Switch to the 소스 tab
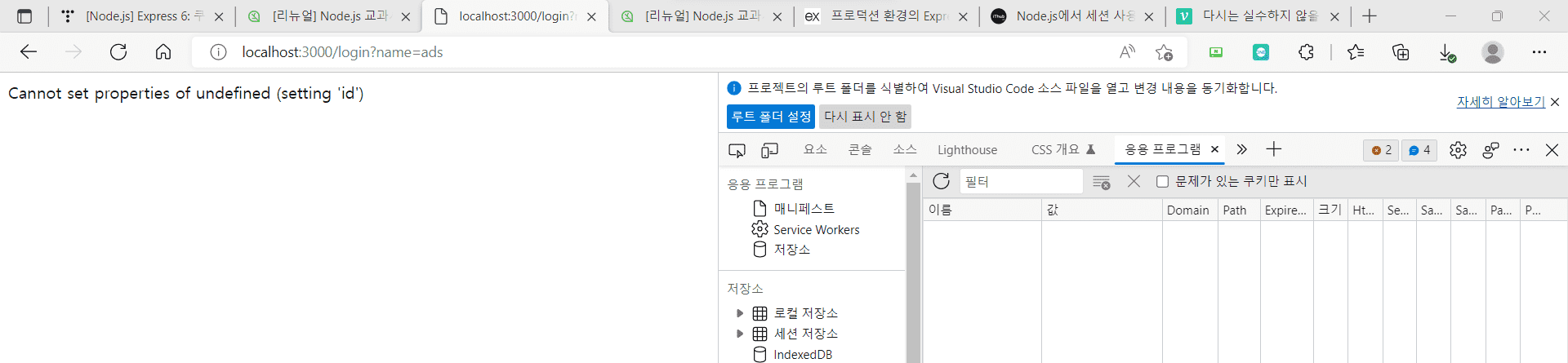The height and width of the screenshot is (363, 1568). (905, 149)
